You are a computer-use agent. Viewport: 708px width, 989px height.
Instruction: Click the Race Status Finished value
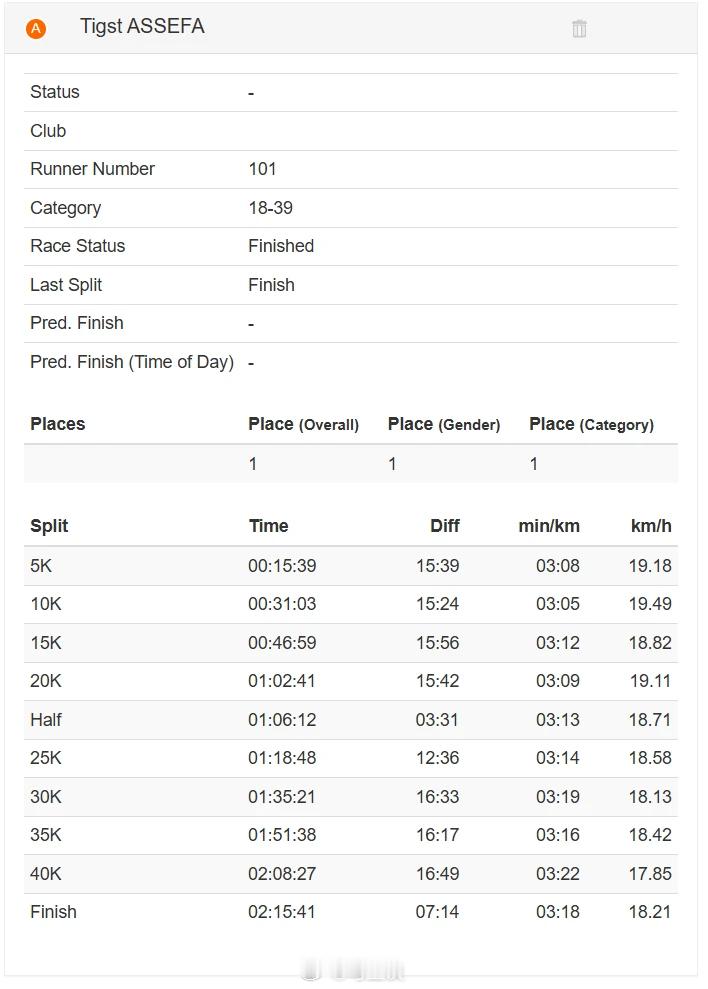tap(281, 246)
